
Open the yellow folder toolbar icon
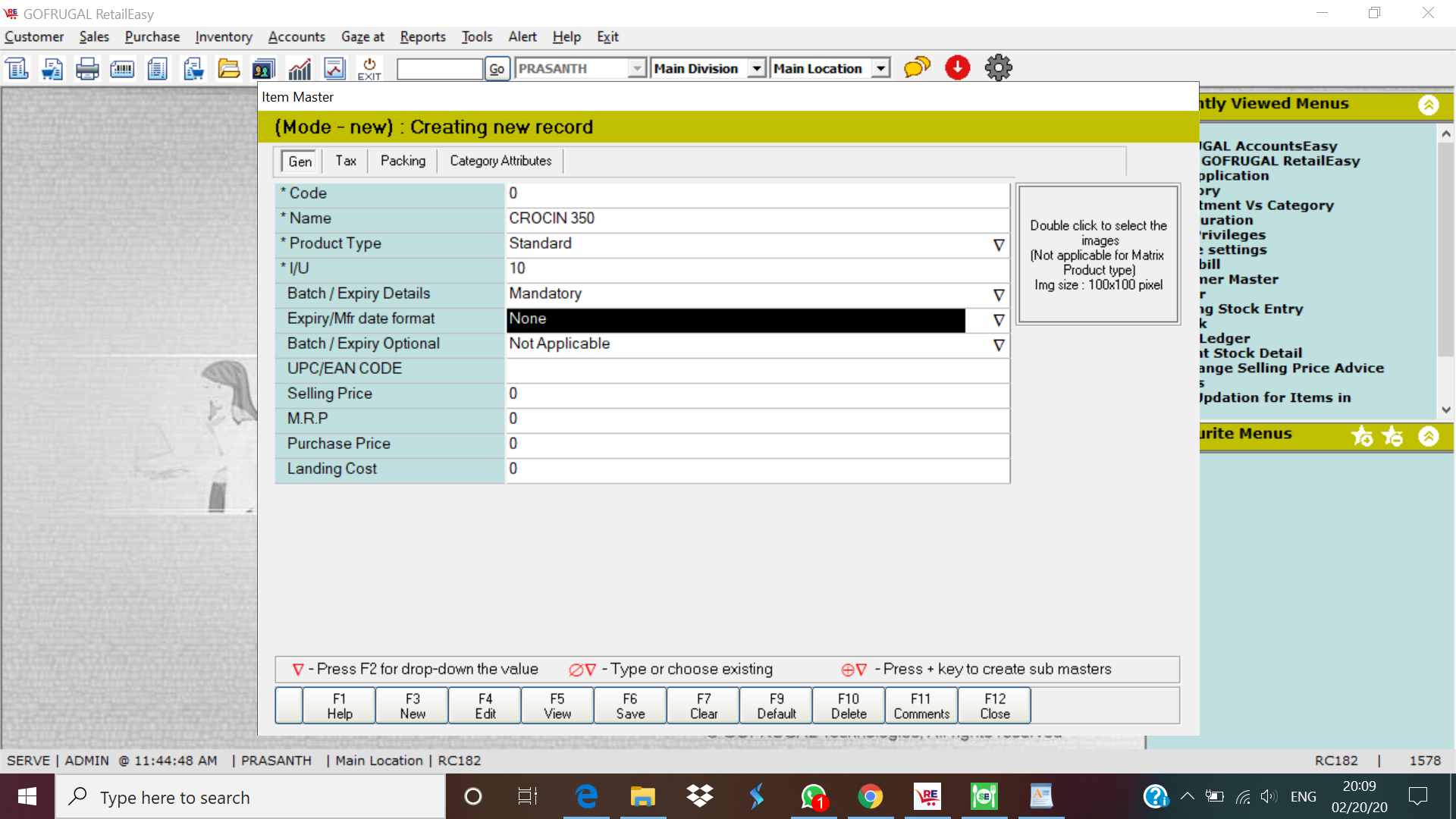[228, 69]
